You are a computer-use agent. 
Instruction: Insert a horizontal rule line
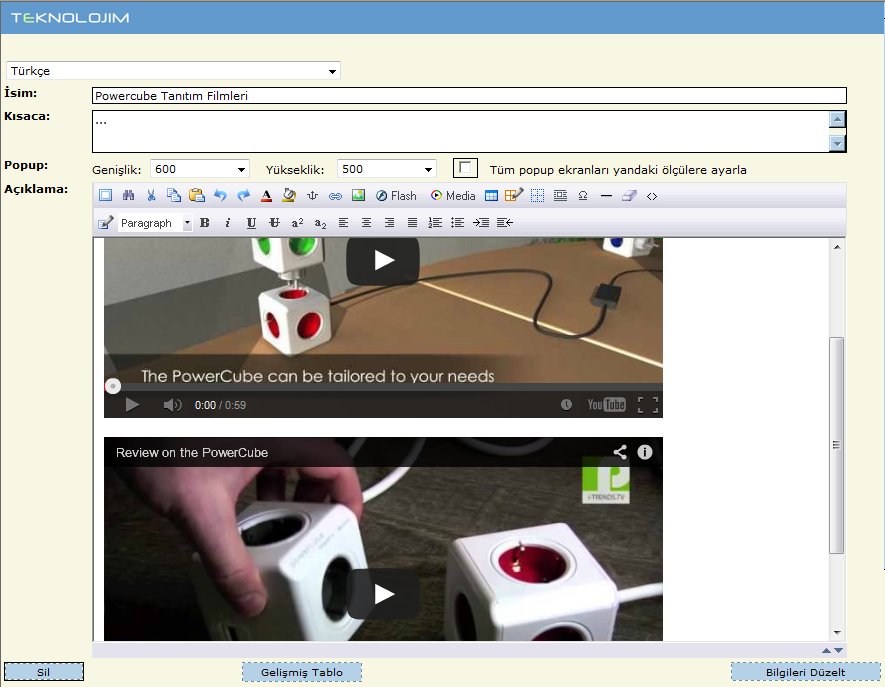tap(606, 196)
